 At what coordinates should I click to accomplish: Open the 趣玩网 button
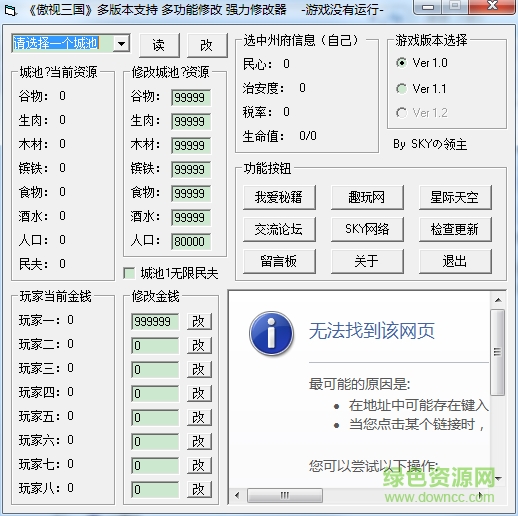[367, 197]
